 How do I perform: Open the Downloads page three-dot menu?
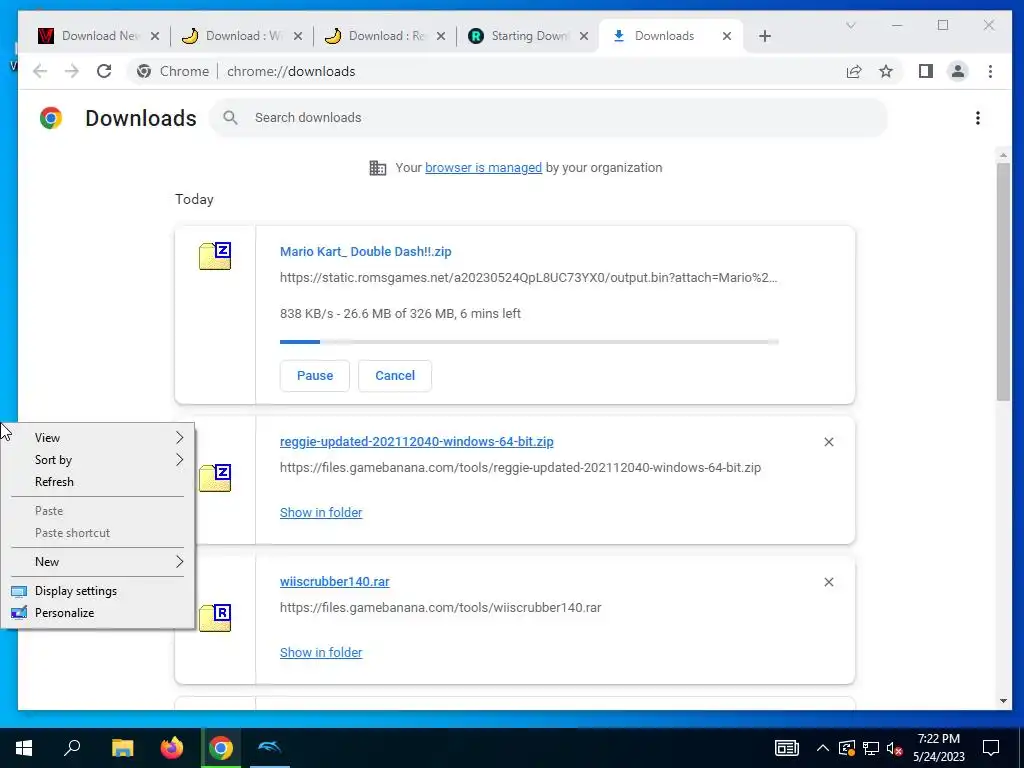978,118
